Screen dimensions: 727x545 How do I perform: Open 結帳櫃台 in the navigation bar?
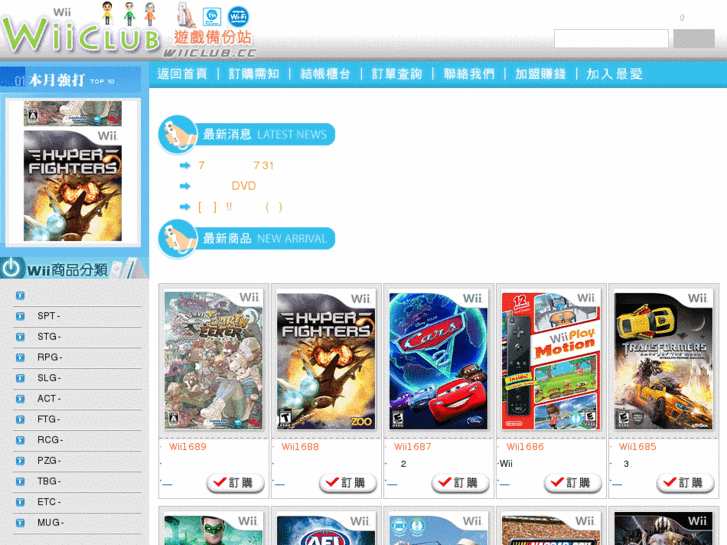[325, 74]
